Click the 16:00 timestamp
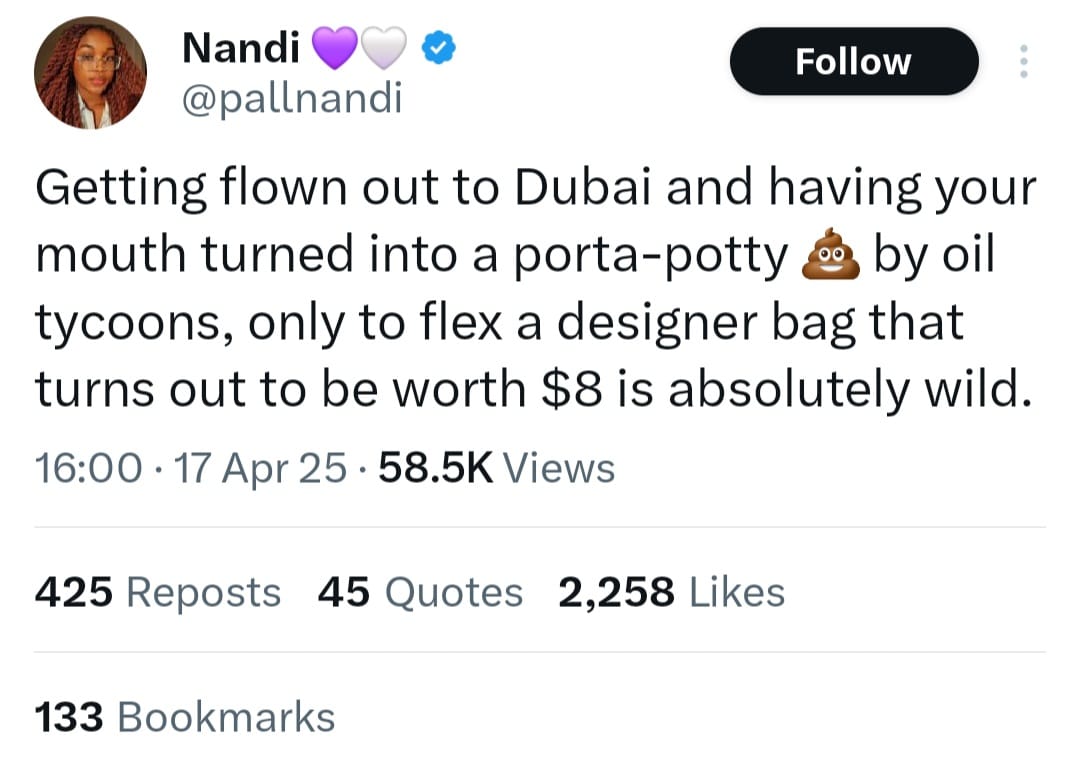The image size is (1080, 772). [x=87, y=467]
